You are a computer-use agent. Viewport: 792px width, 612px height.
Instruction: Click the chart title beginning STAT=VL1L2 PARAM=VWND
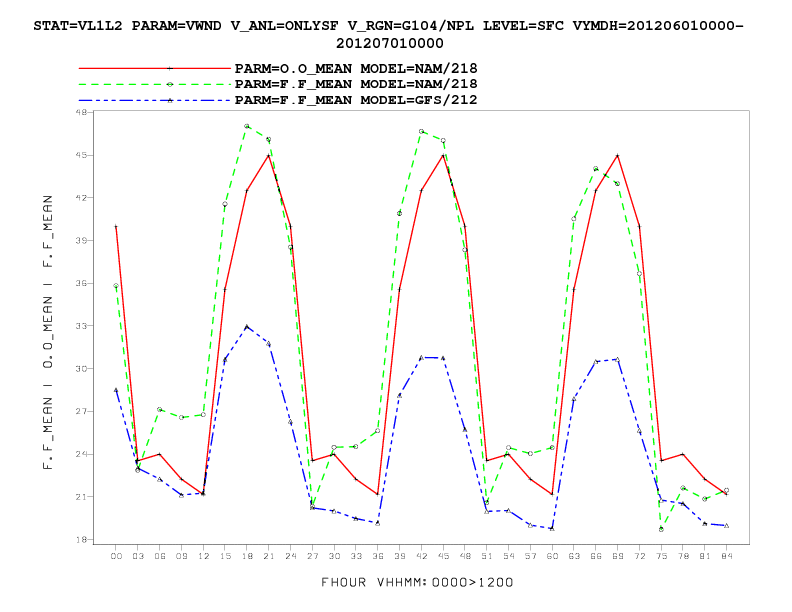click(388, 34)
